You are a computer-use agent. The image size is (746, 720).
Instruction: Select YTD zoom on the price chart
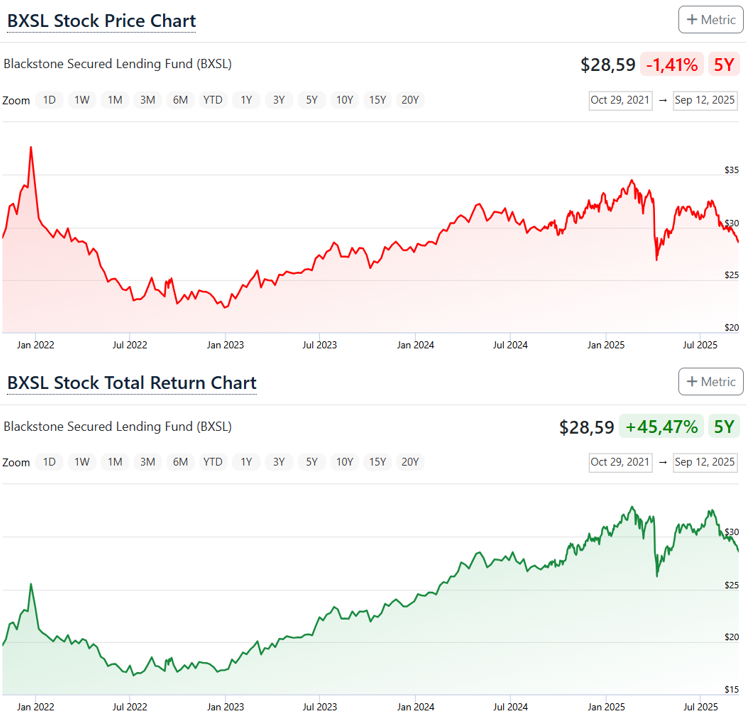213,100
